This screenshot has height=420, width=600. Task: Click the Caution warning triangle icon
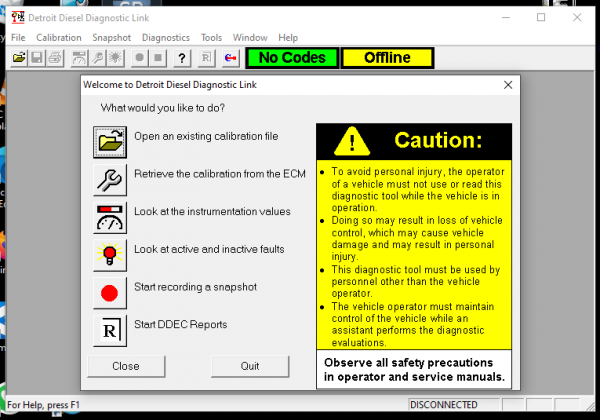(x=352, y=141)
